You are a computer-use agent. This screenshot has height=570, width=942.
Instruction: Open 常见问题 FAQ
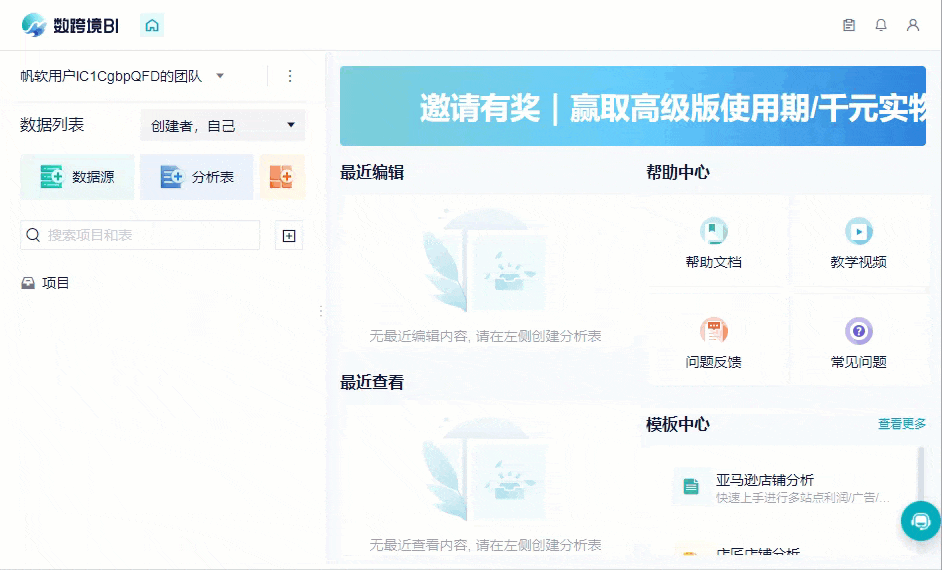coord(858,342)
